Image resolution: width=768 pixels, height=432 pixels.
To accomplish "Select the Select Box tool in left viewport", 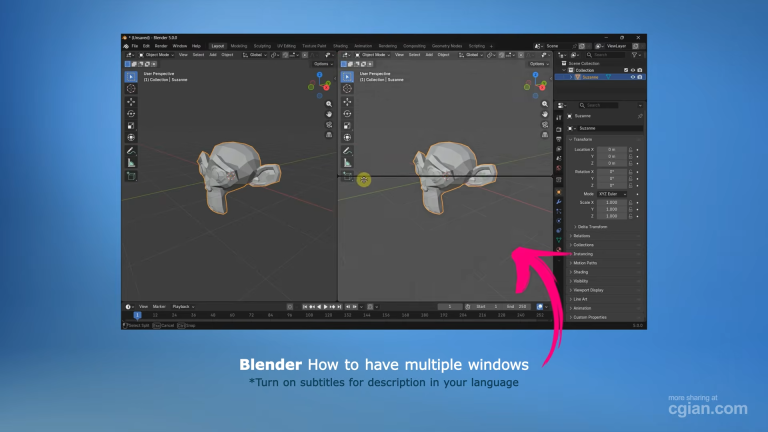I will click(131, 76).
